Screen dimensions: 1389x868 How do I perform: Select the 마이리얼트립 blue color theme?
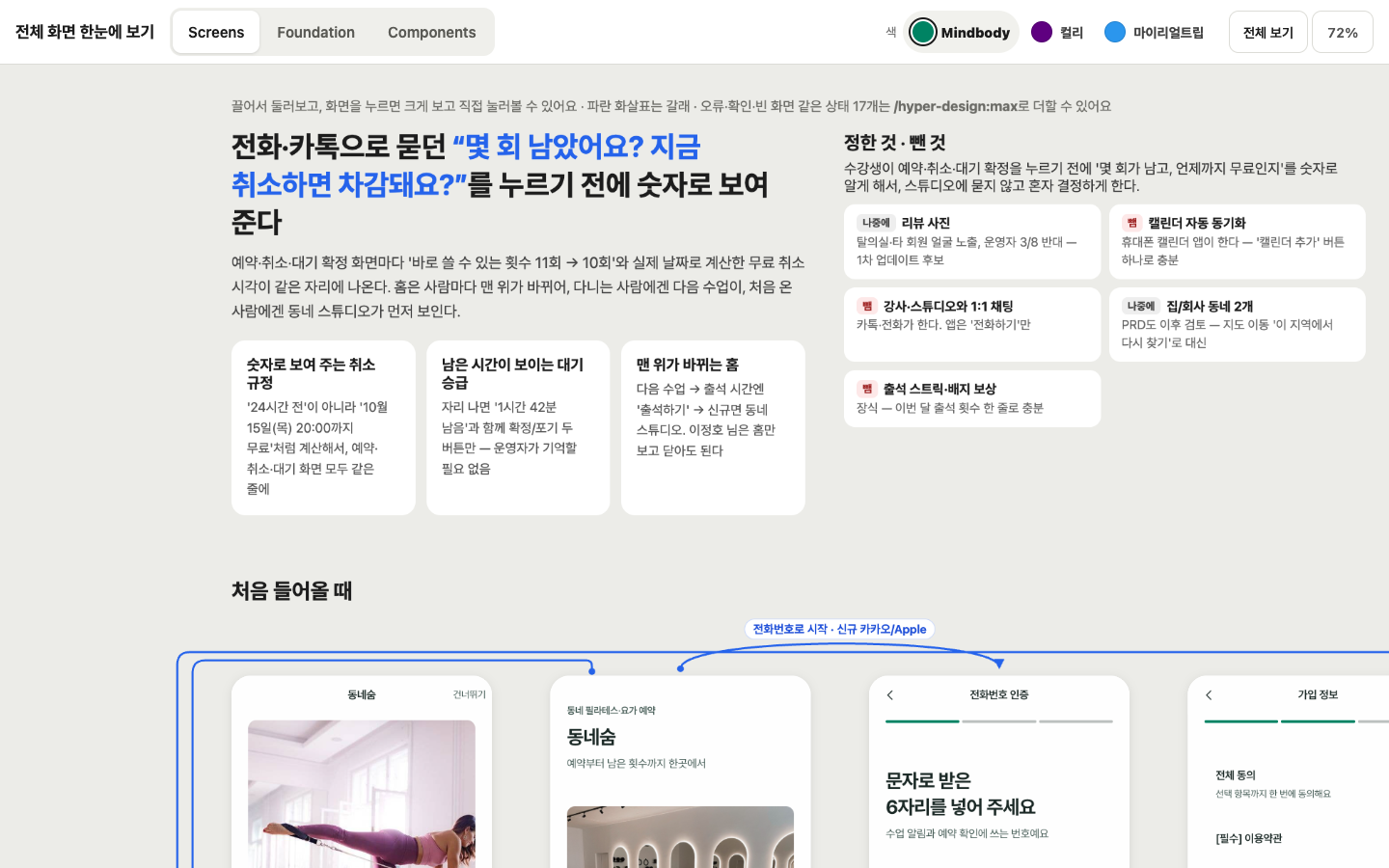[1155, 32]
